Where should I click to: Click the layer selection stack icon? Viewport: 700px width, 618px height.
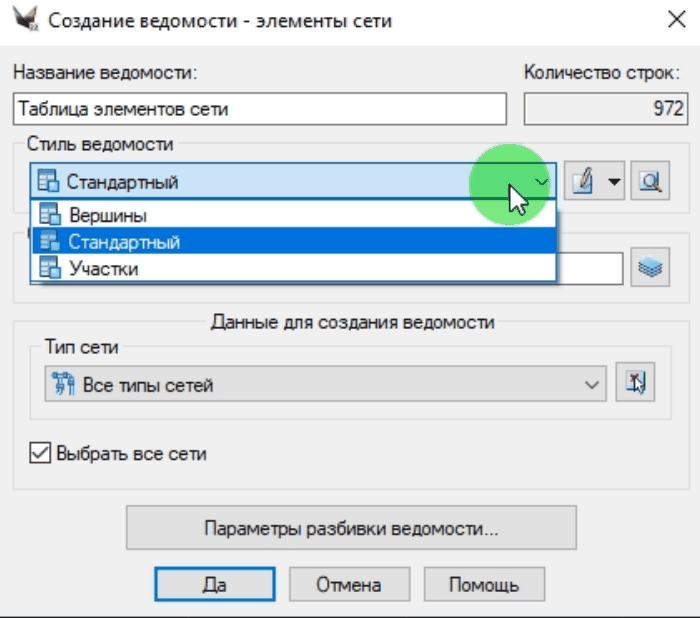tap(650, 267)
